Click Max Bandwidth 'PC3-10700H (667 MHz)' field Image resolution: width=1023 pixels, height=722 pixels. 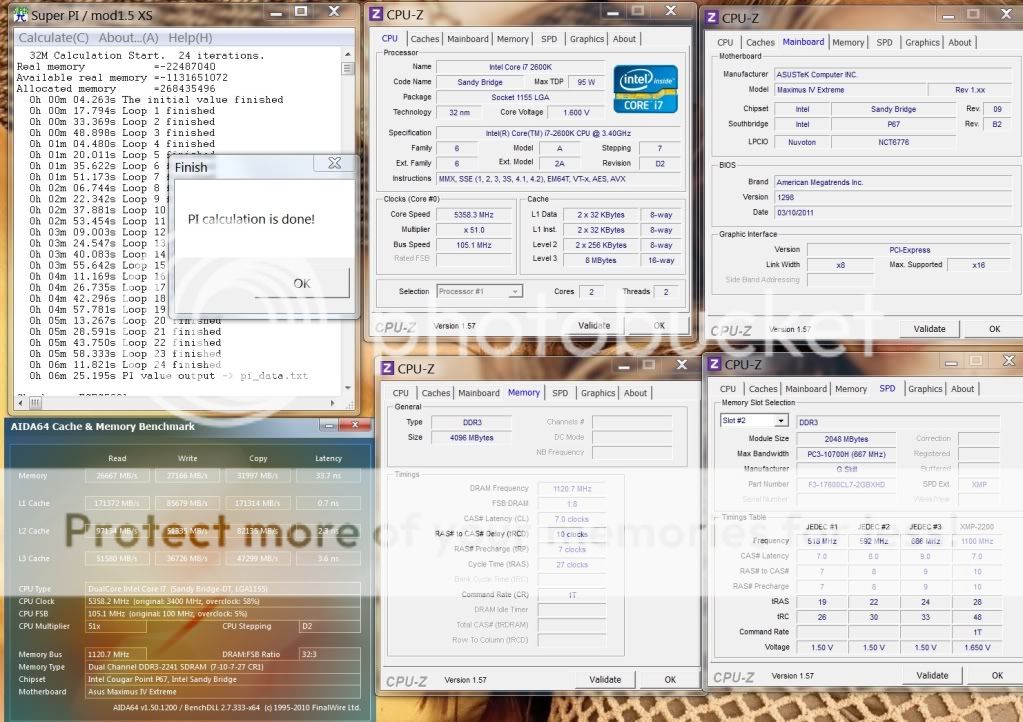click(x=846, y=453)
